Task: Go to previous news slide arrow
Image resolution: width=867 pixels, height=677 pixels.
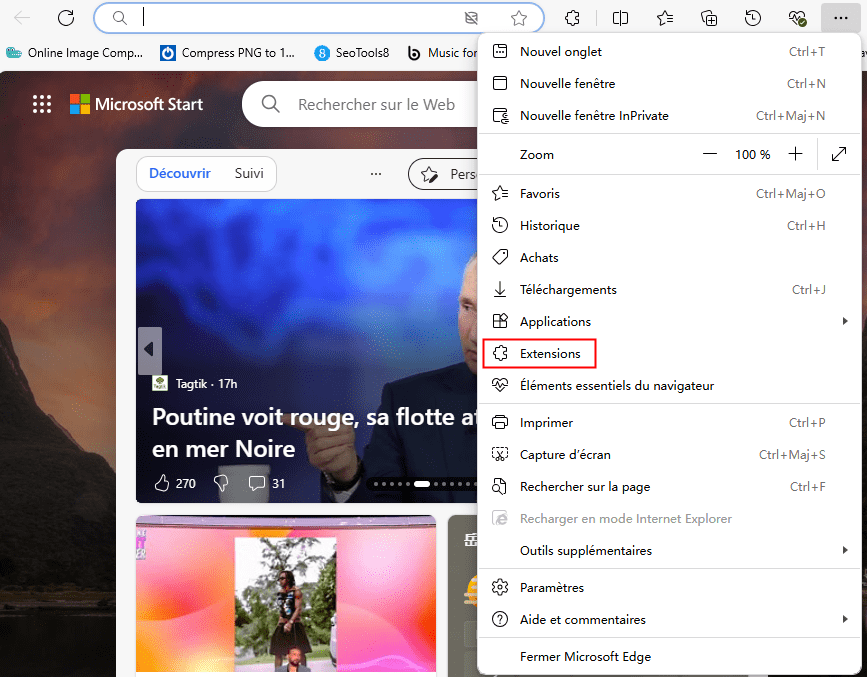Action: [149, 350]
